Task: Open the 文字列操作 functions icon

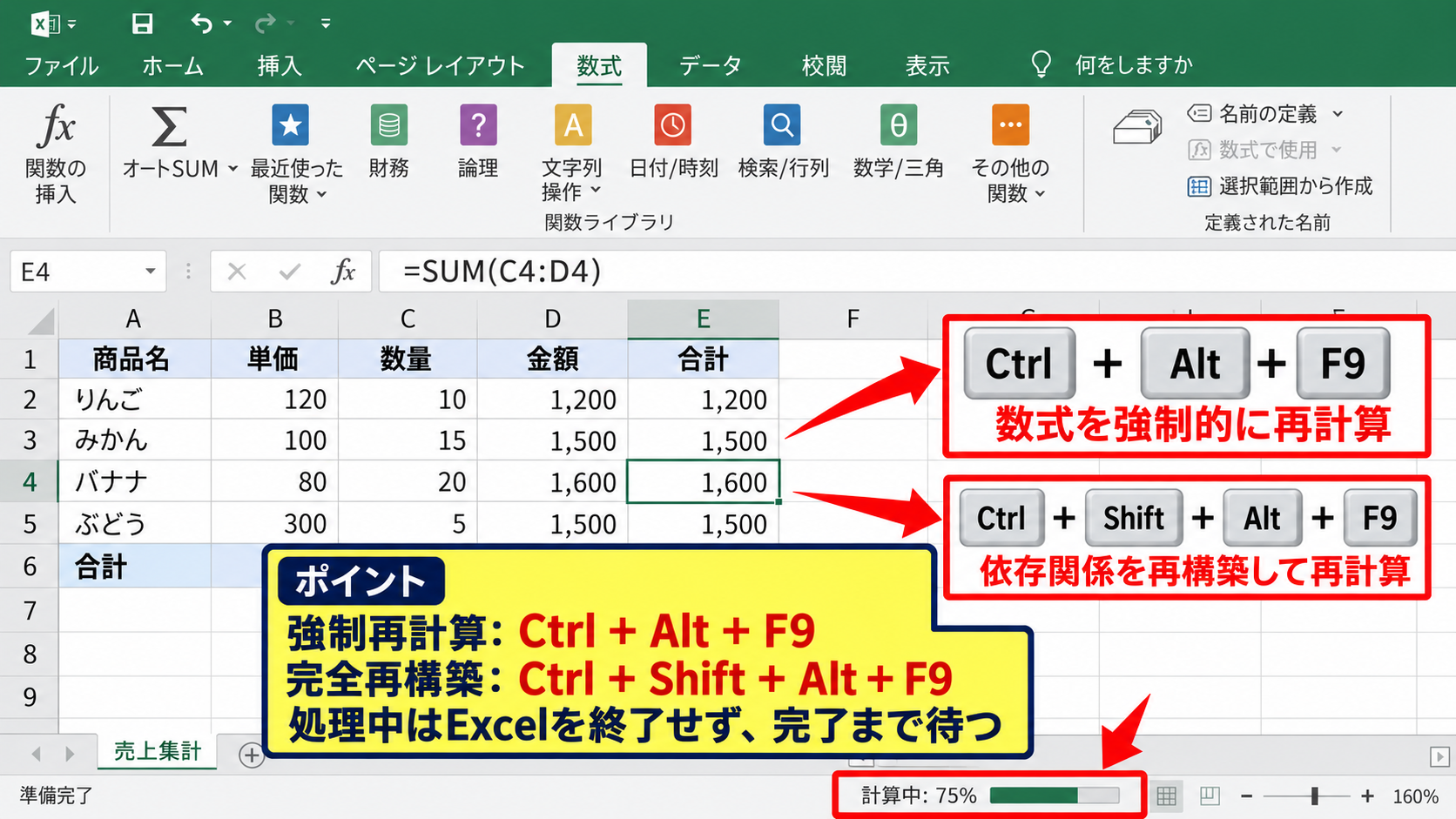Action: [573, 125]
